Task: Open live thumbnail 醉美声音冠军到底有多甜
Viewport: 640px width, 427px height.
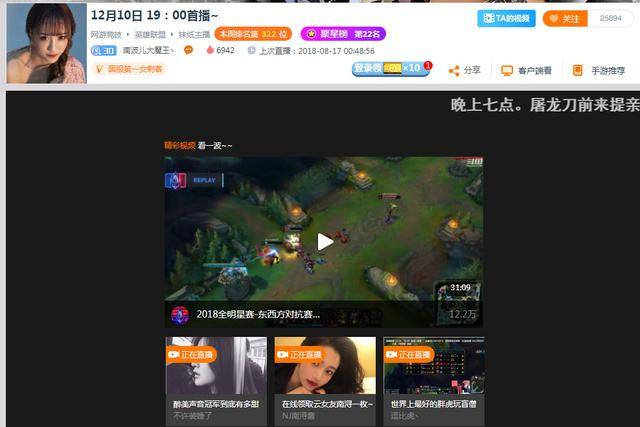Action: click(x=216, y=365)
